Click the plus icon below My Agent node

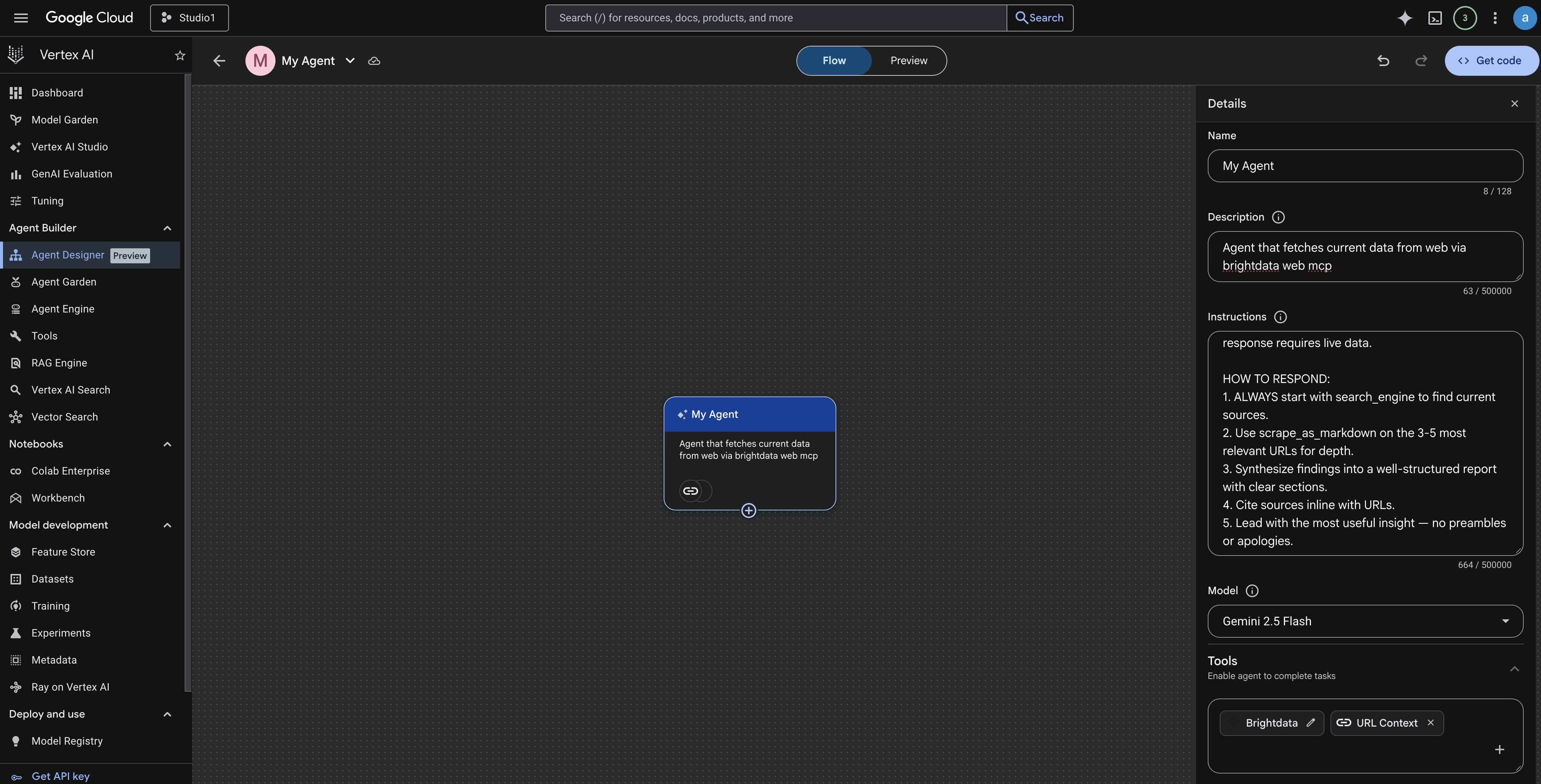click(x=748, y=510)
